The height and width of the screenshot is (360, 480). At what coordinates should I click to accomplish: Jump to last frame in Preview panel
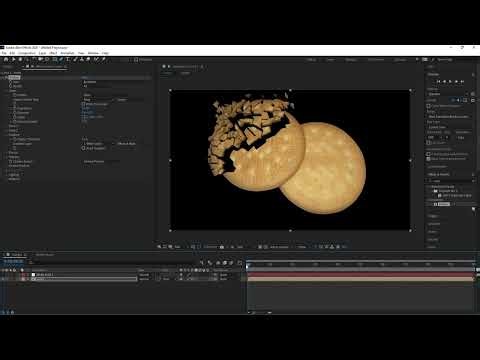(462, 81)
